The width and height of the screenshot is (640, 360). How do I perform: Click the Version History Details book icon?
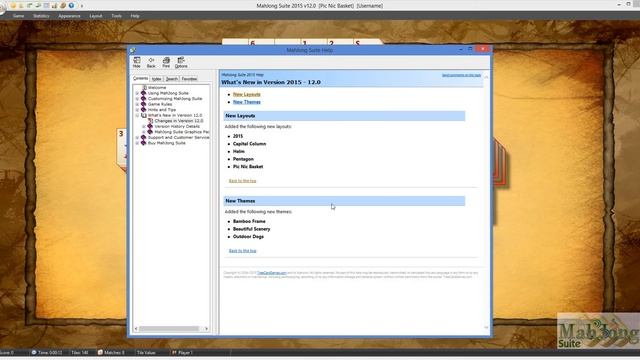[150, 127]
